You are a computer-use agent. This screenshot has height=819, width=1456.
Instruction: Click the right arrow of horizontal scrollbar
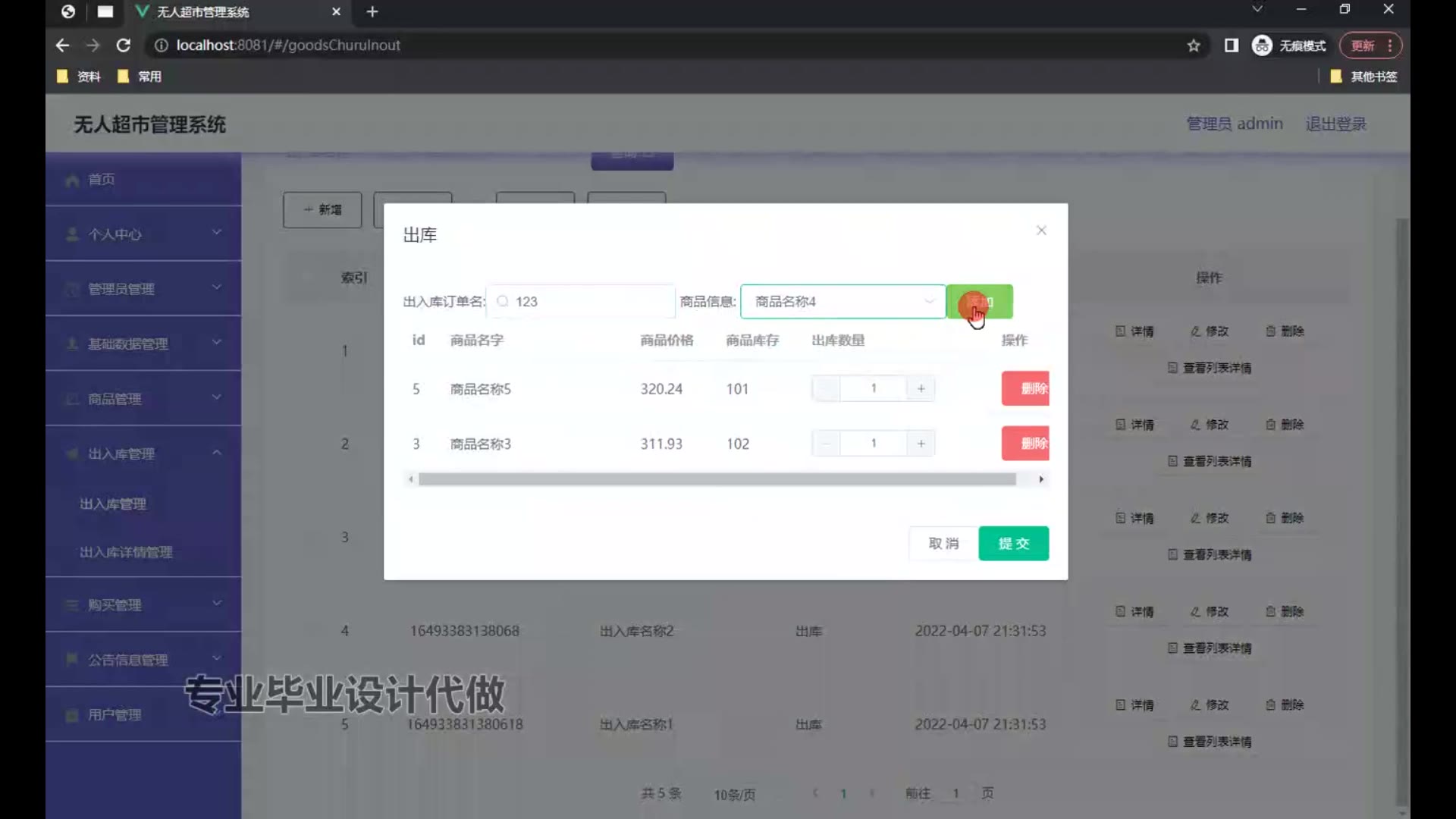pos(1041,479)
